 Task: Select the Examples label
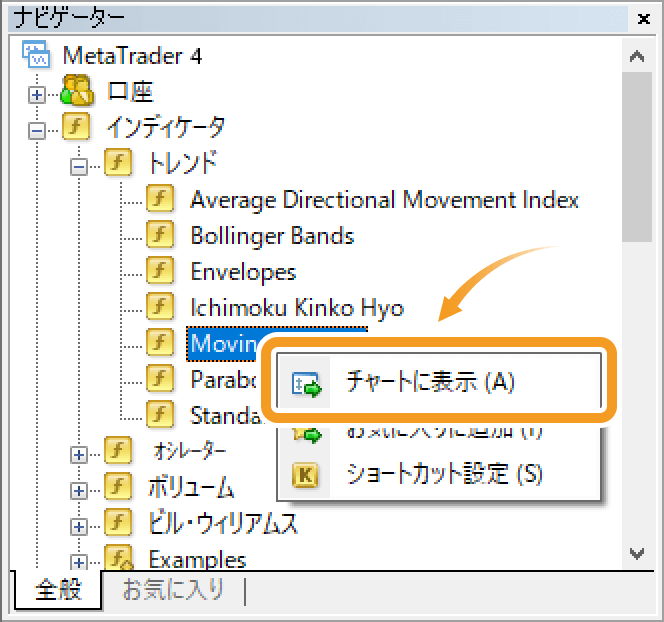pyautogui.click(x=197, y=559)
